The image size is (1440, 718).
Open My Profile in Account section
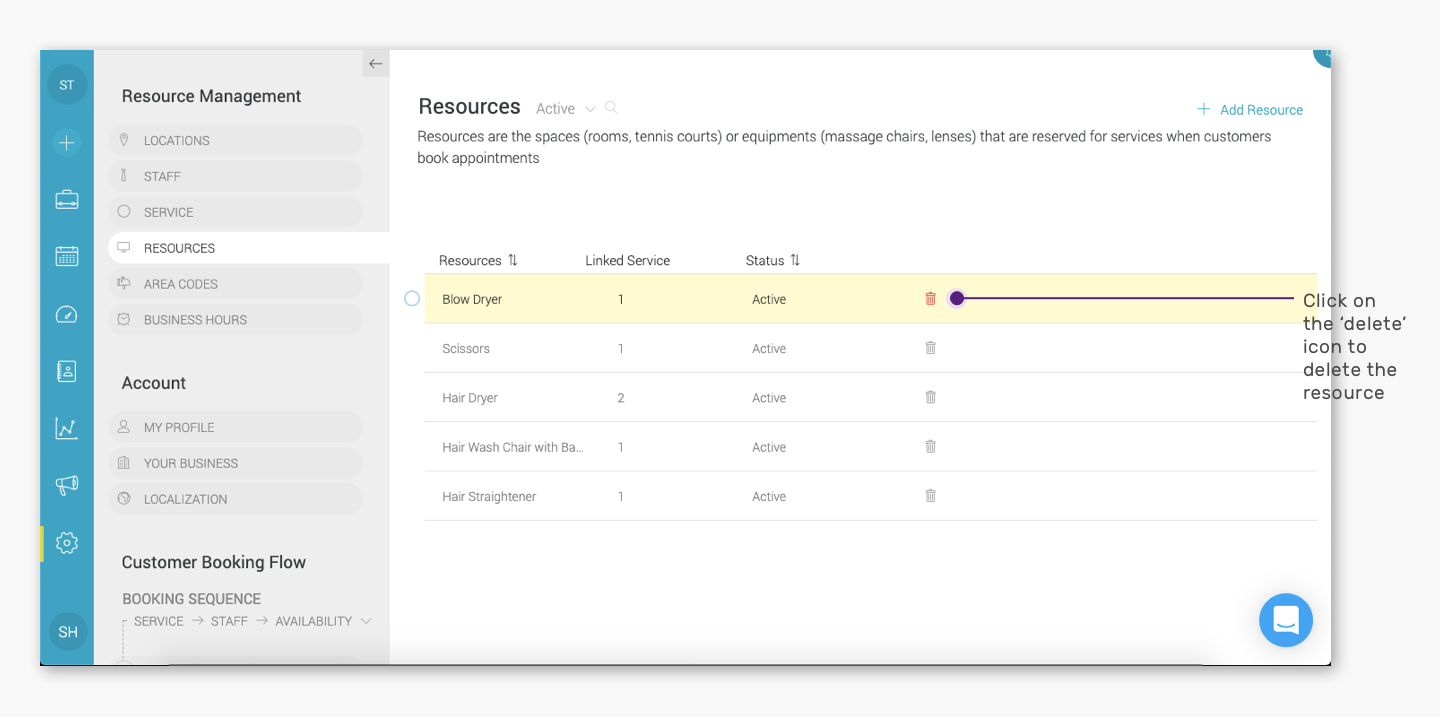pyautogui.click(x=235, y=427)
